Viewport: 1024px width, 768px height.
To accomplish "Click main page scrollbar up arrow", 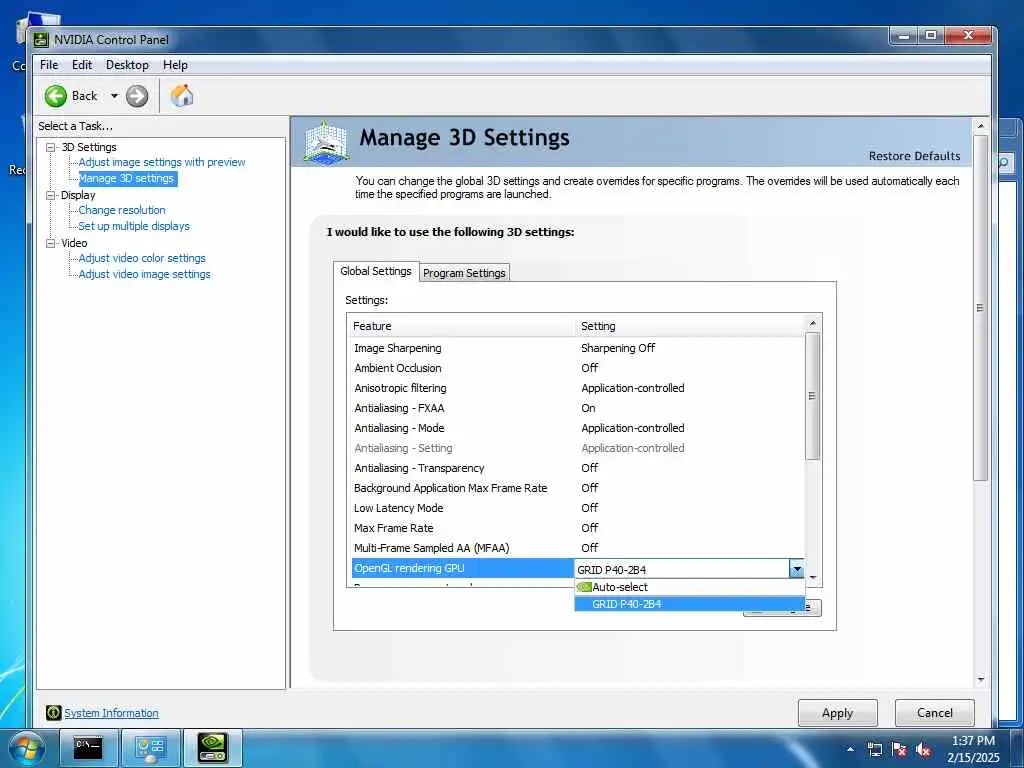I will point(980,125).
